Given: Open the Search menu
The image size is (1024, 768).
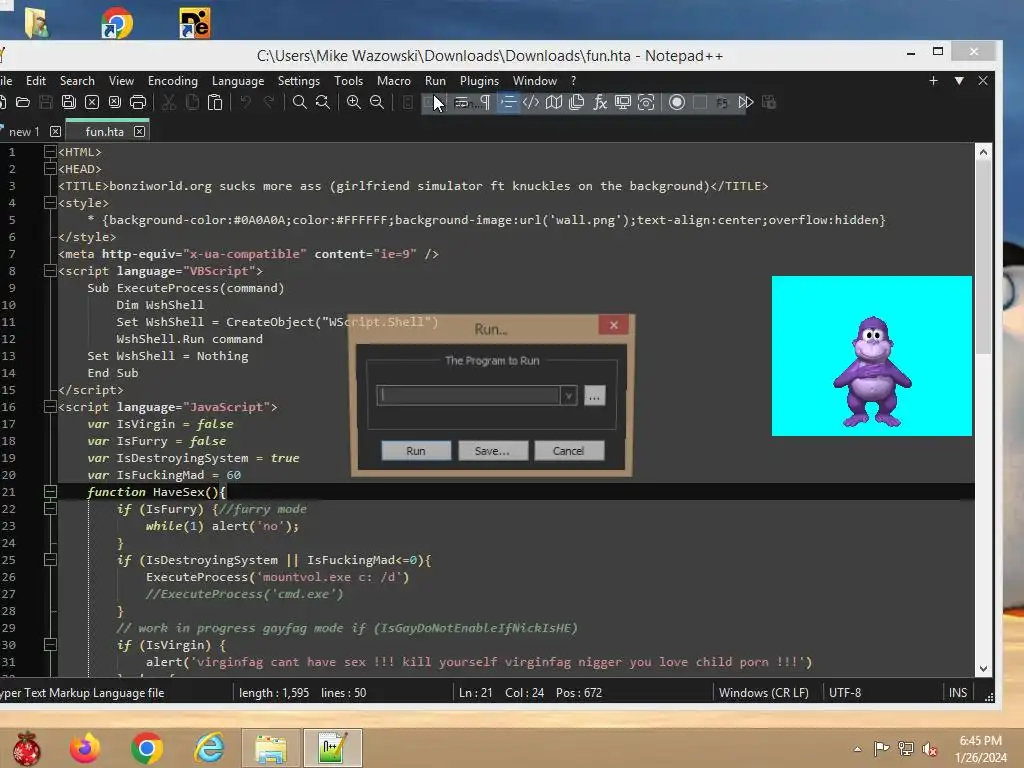Looking at the screenshot, I should 77,81.
